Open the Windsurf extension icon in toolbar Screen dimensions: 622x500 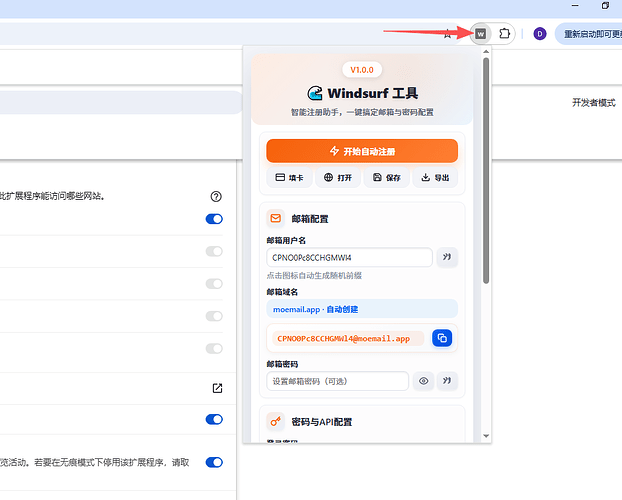tap(480, 34)
